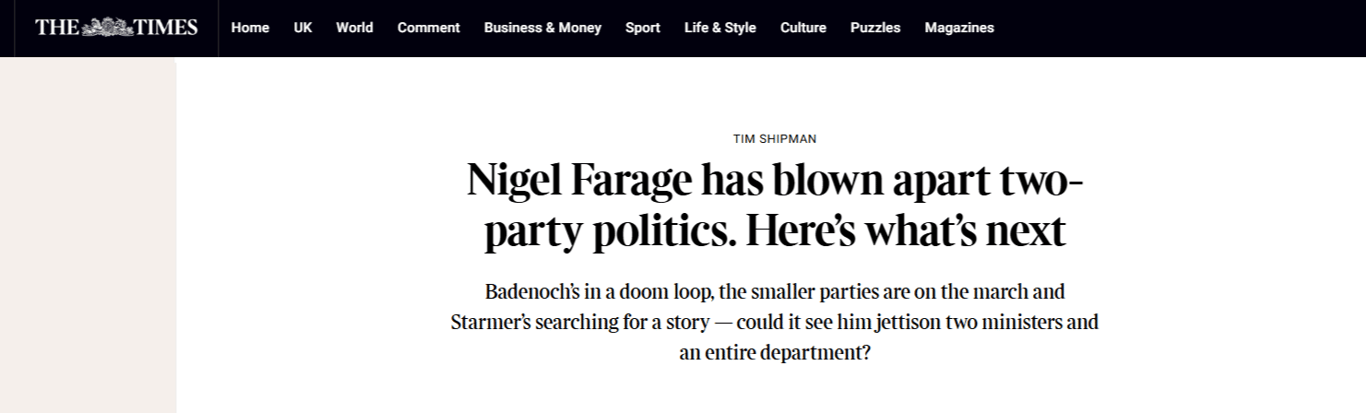Open the Business & Money section
This screenshot has height=413, width=1366.
click(542, 28)
